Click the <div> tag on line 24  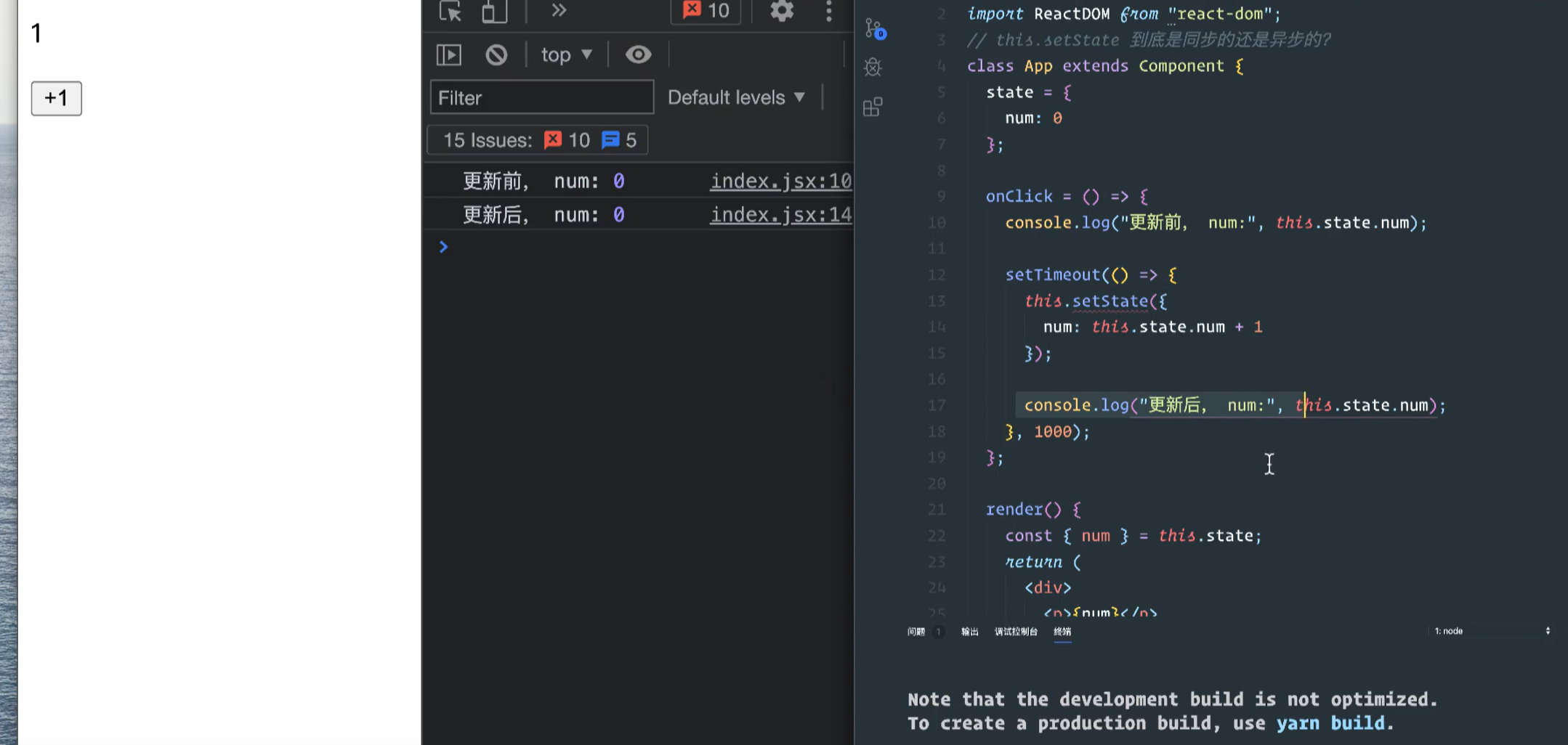[1048, 587]
